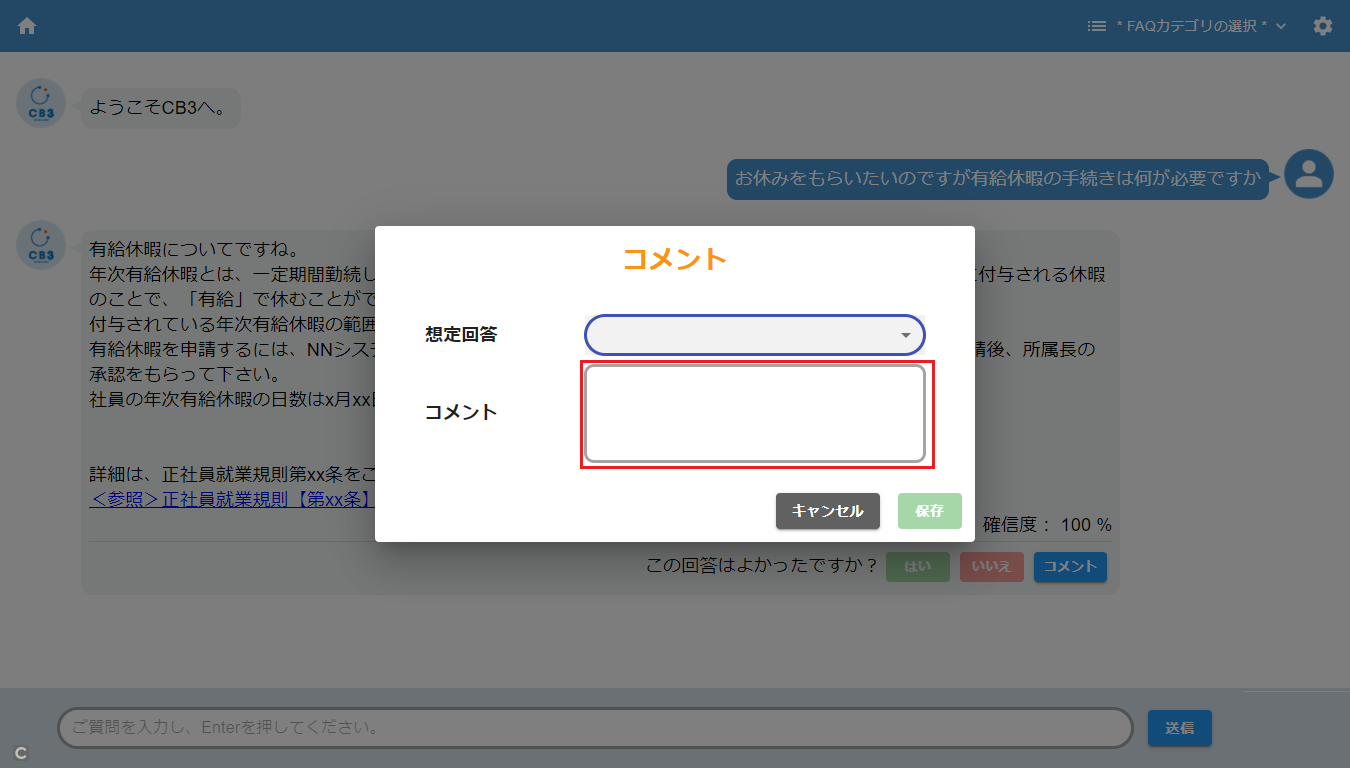This screenshot has height=768, width=1350.
Task: Open settings via the gear icon
Action: click(1323, 26)
